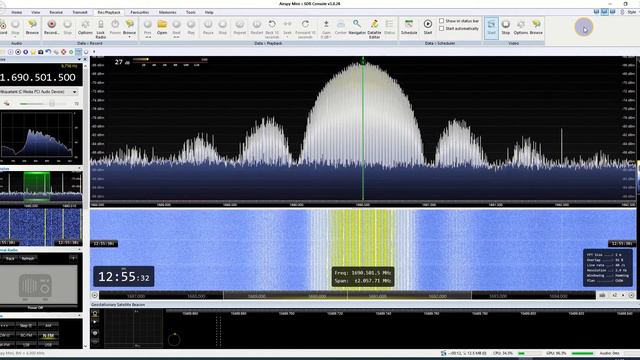Click the Video Stop button
This screenshot has height=360, width=640.
pos(506,27)
